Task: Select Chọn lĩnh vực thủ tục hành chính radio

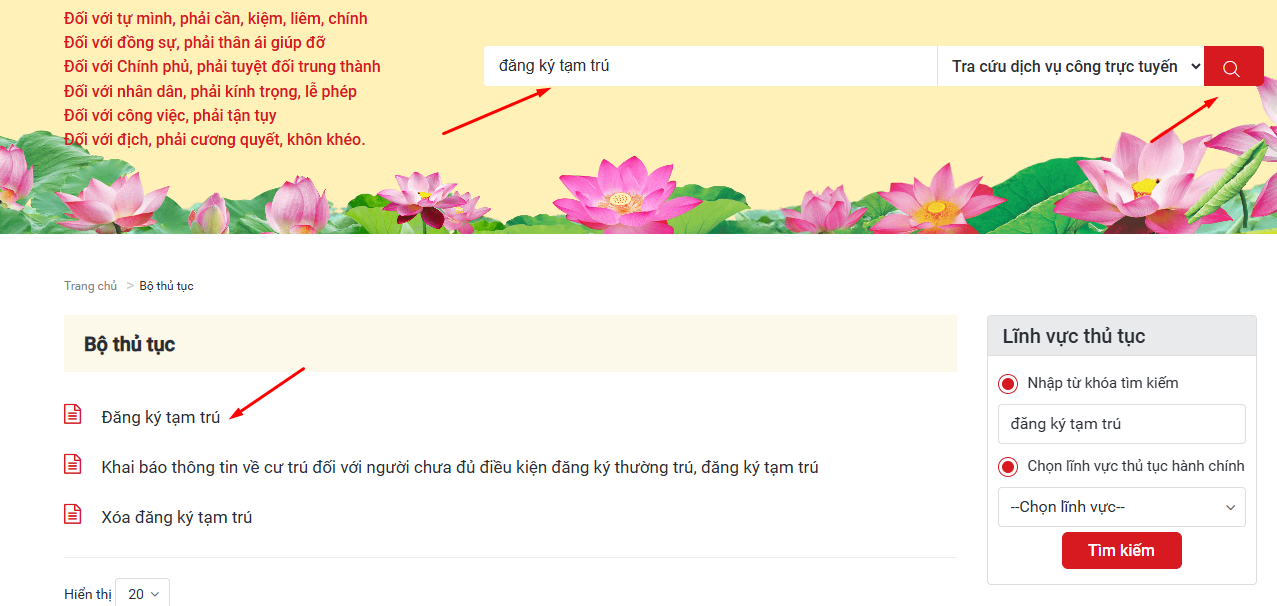Action: 1008,467
